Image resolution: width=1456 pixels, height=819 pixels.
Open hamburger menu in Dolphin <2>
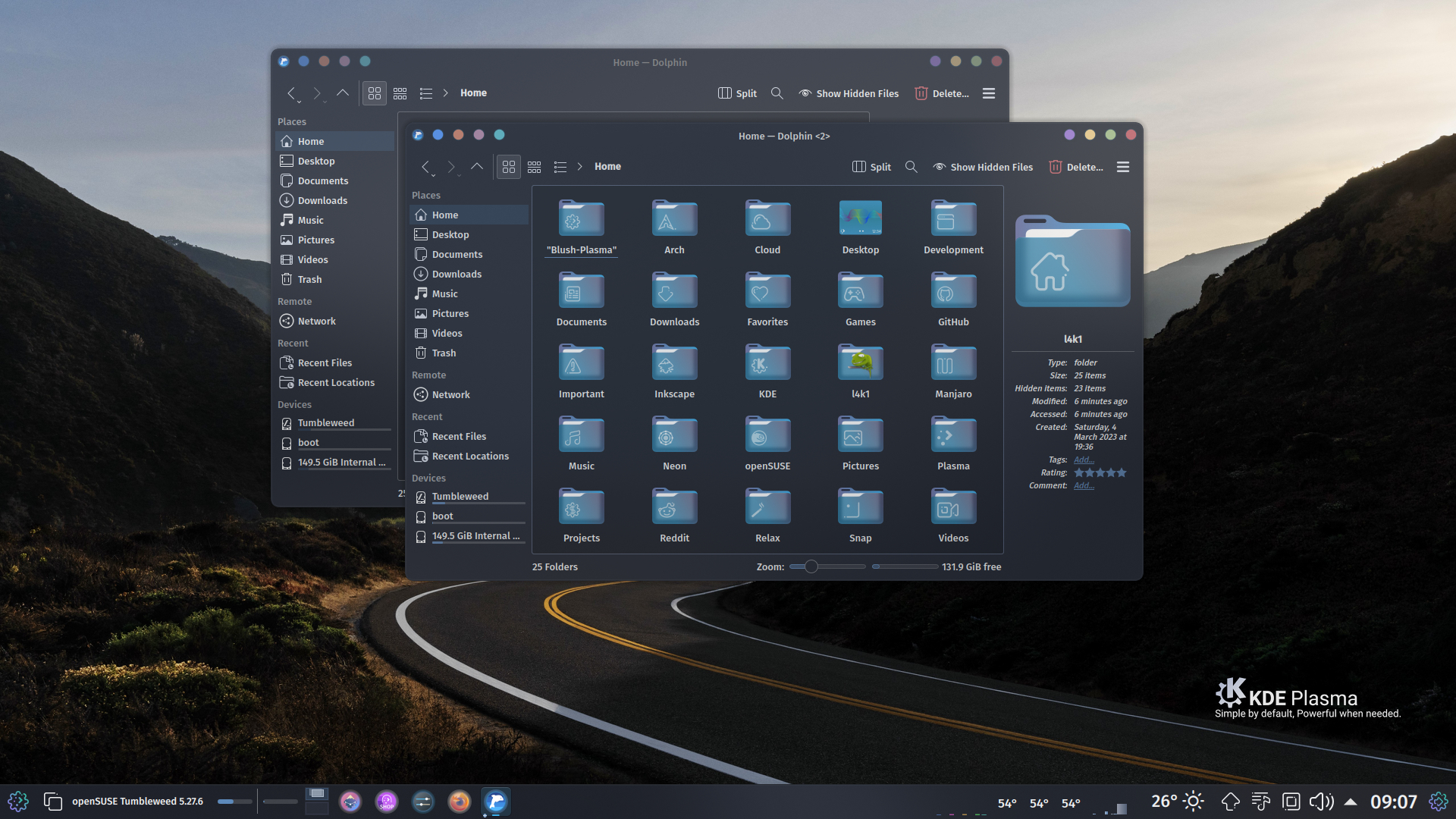coord(1123,167)
